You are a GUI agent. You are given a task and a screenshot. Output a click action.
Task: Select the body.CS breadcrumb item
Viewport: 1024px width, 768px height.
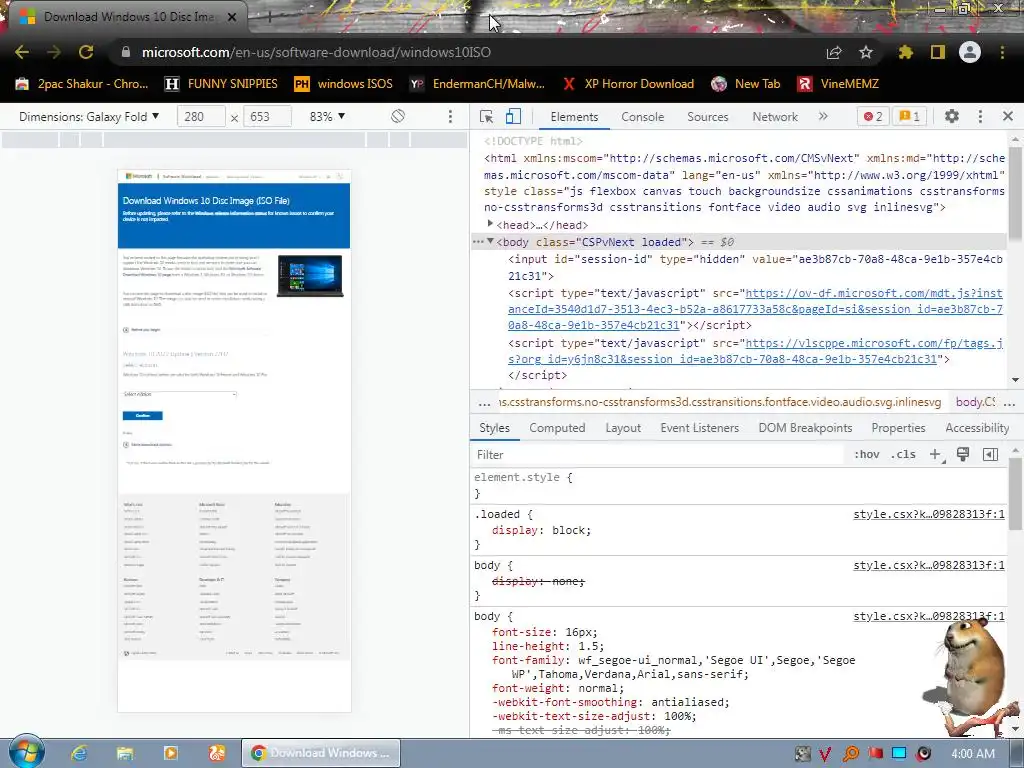975,402
